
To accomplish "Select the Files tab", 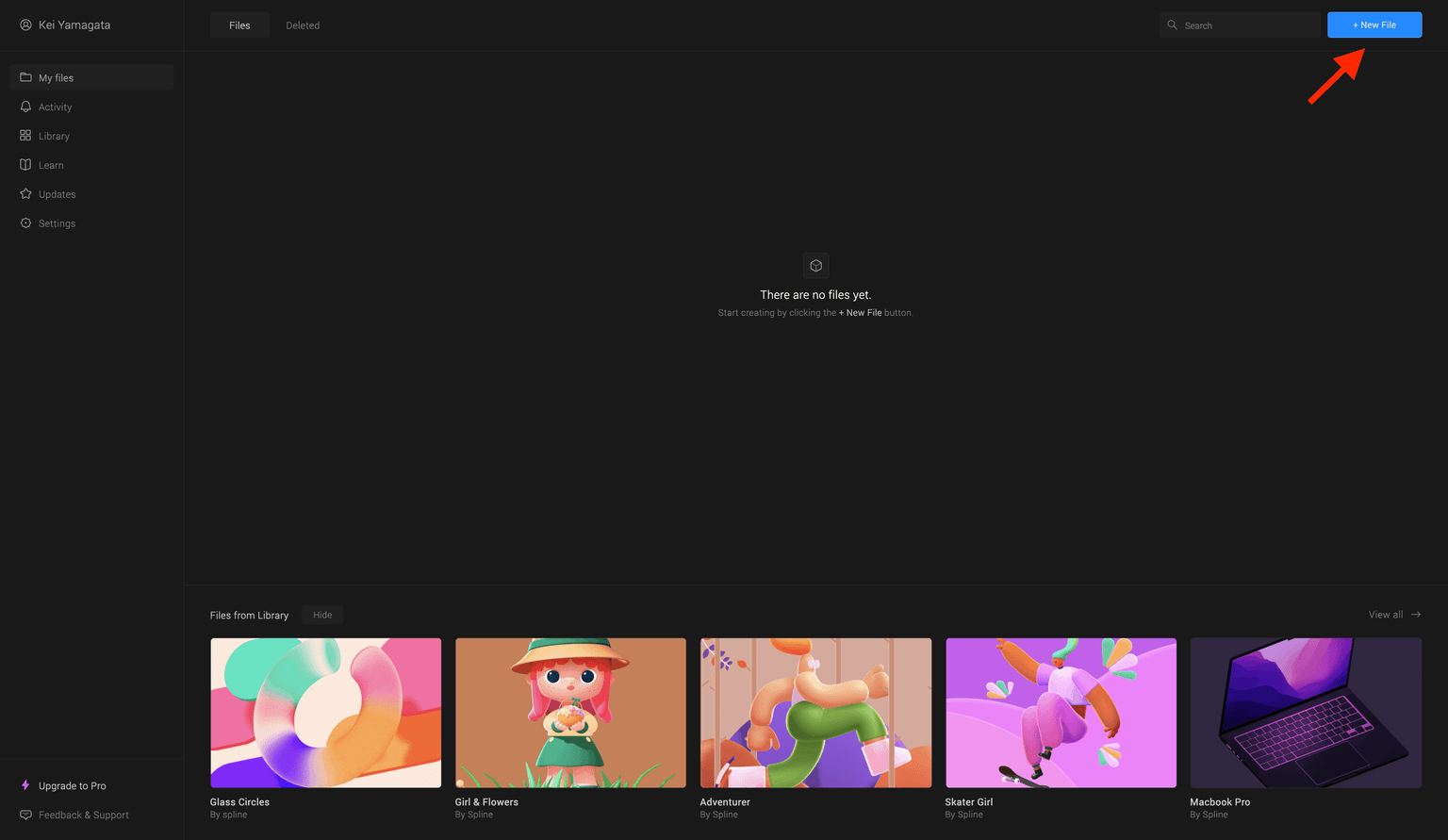I will 239,25.
